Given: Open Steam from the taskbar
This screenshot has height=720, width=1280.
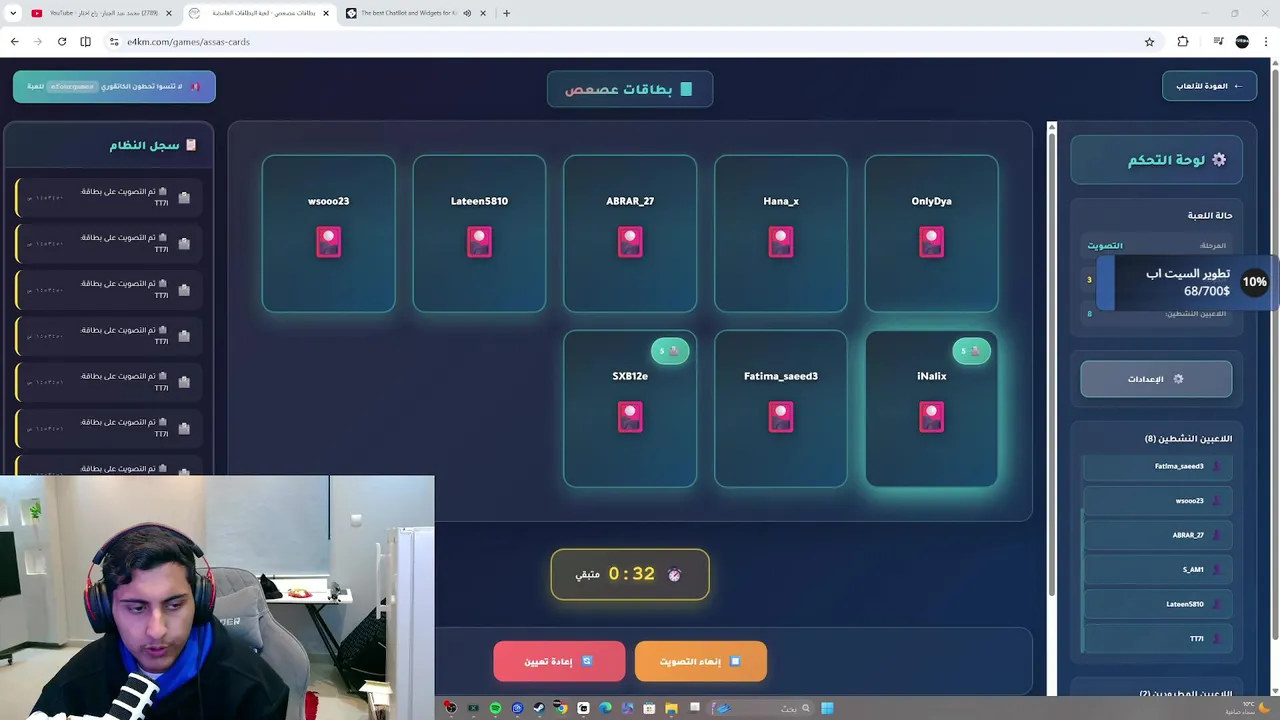Looking at the screenshot, I should (x=539, y=708).
